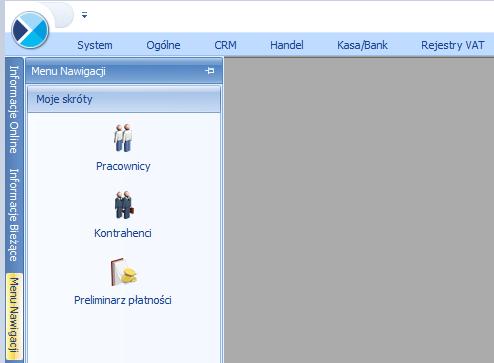The height and width of the screenshot is (363, 494).
Task: Open the Pracownicy shortcut icon
Action: (x=123, y=138)
